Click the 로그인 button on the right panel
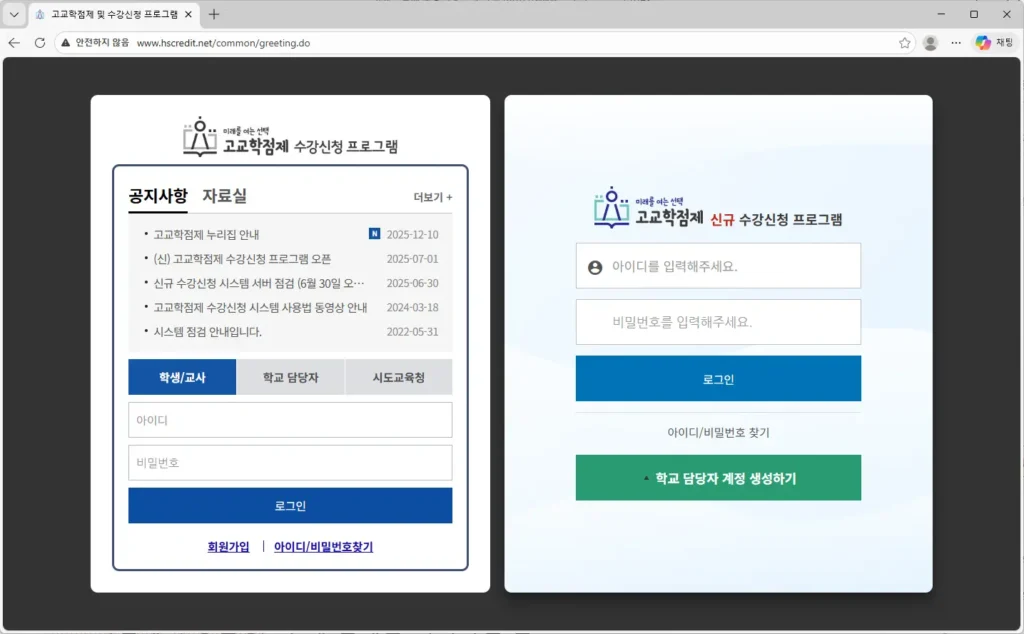This screenshot has width=1024, height=634. [718, 378]
